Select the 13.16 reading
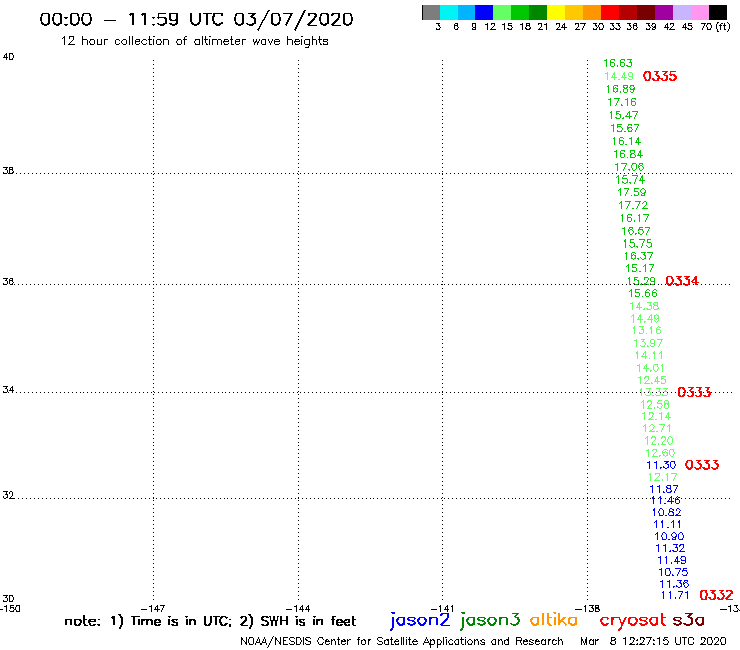Screen dimensions: 740x650 tap(647, 330)
